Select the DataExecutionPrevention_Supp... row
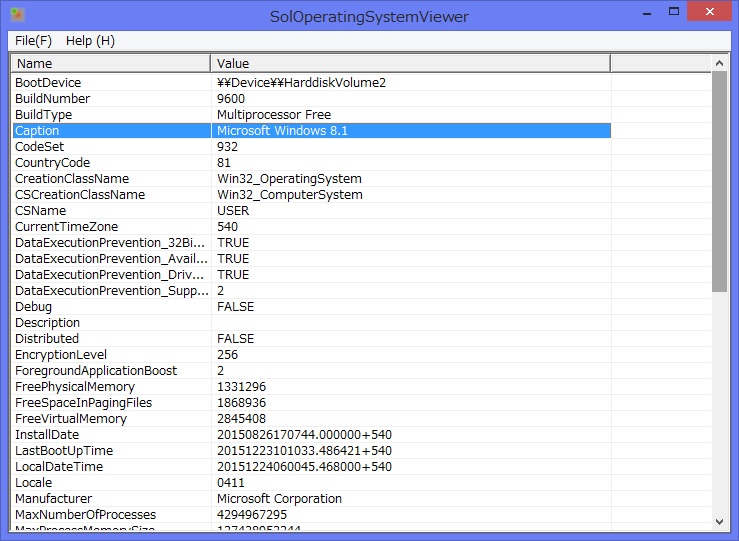Screen dimensions: 739x541 point(312,291)
